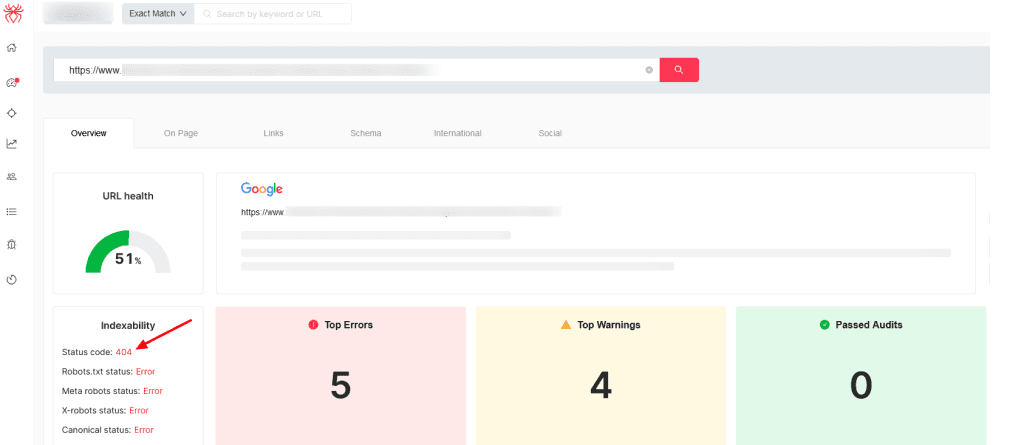Click the Search by keyword or URL field
This screenshot has width=1024, height=445.
point(273,14)
